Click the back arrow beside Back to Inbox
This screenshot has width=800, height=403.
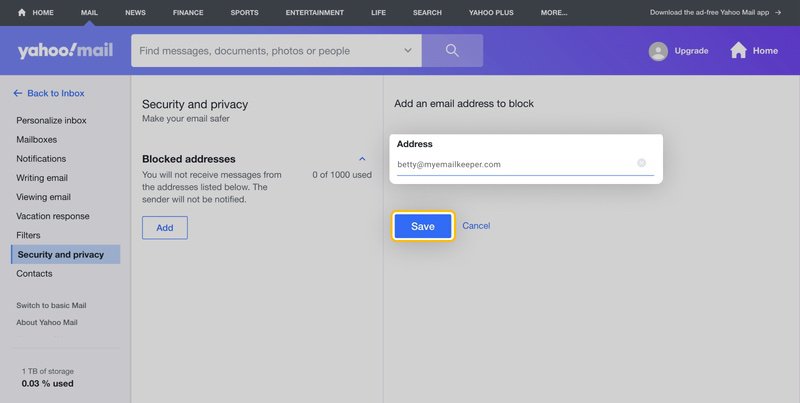click(x=18, y=93)
